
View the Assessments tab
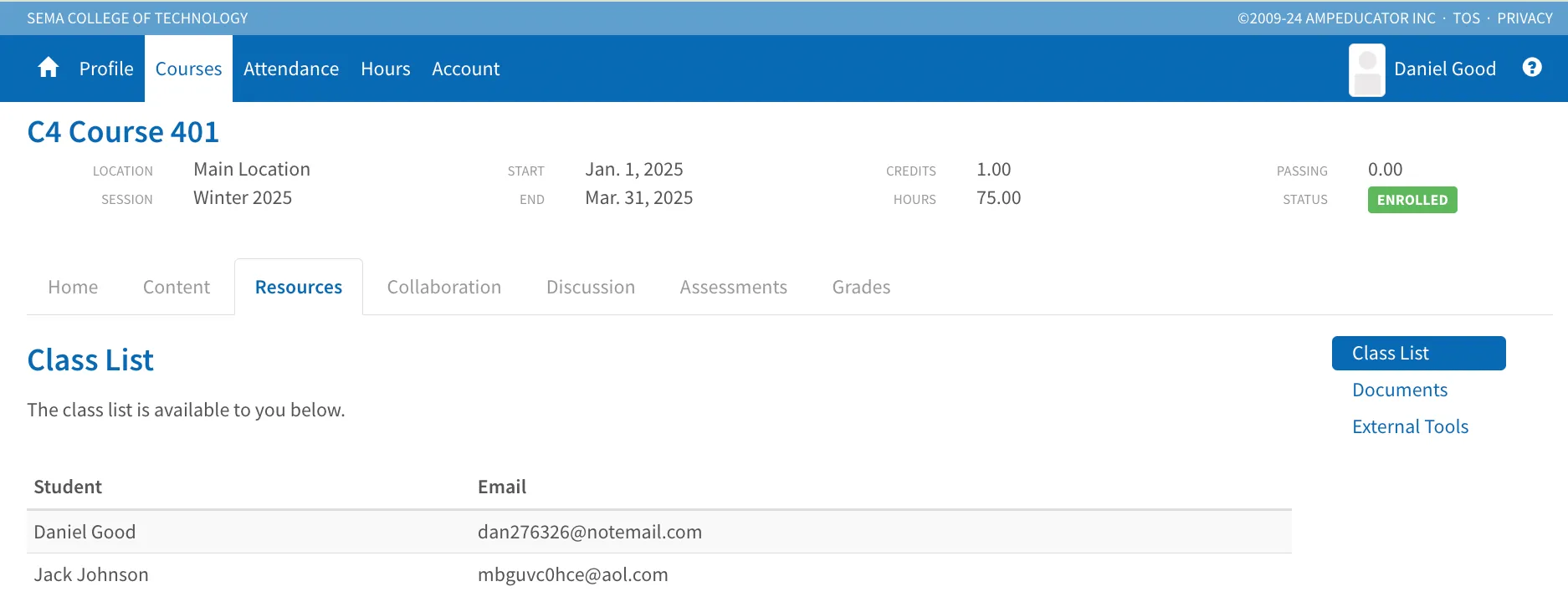click(x=734, y=287)
